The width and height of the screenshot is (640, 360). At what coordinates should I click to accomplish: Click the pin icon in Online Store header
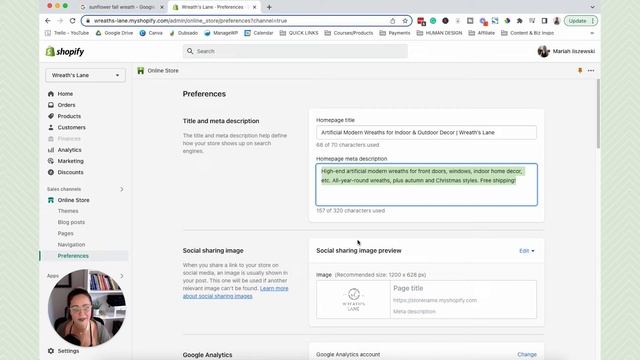[x=580, y=71]
